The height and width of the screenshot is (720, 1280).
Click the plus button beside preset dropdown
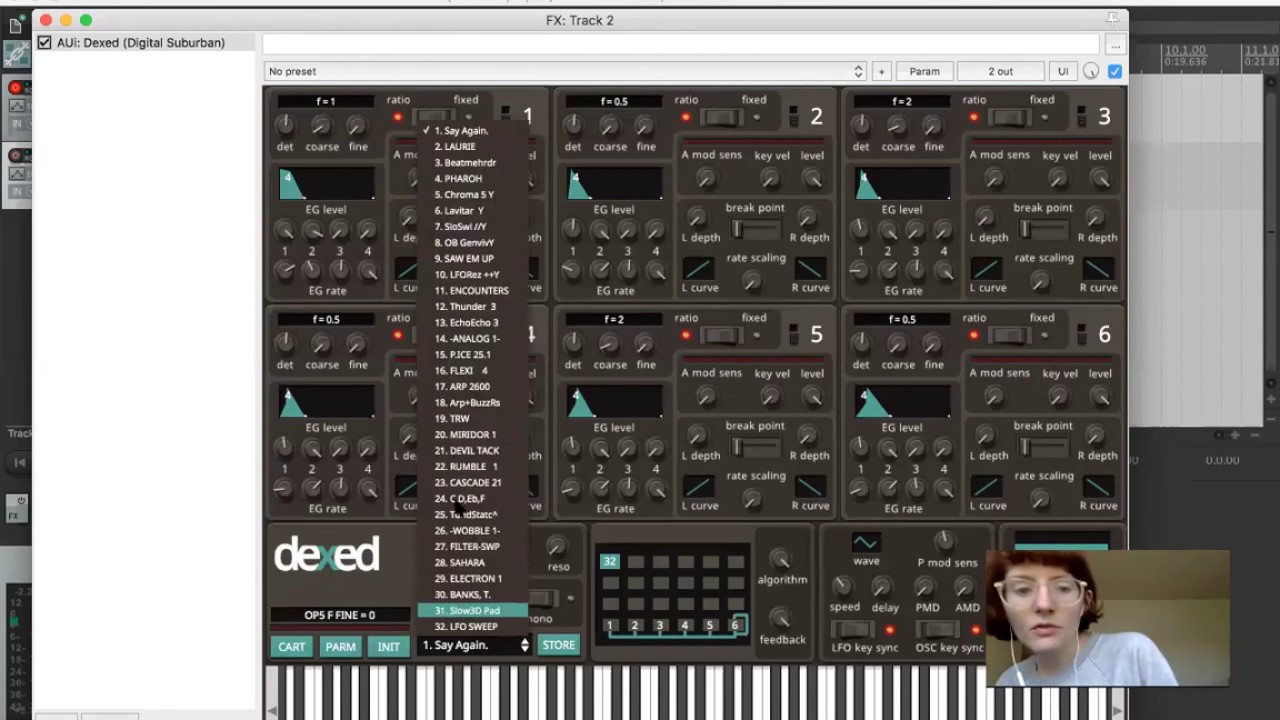pos(881,71)
